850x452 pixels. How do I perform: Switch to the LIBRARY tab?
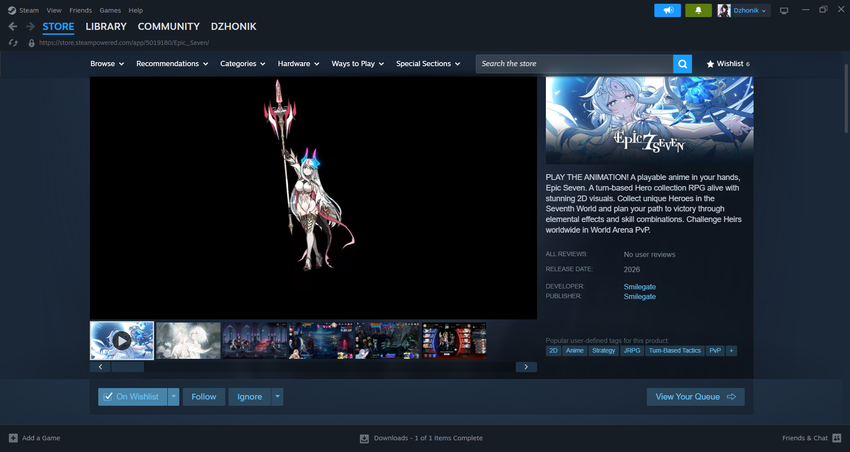tap(106, 27)
